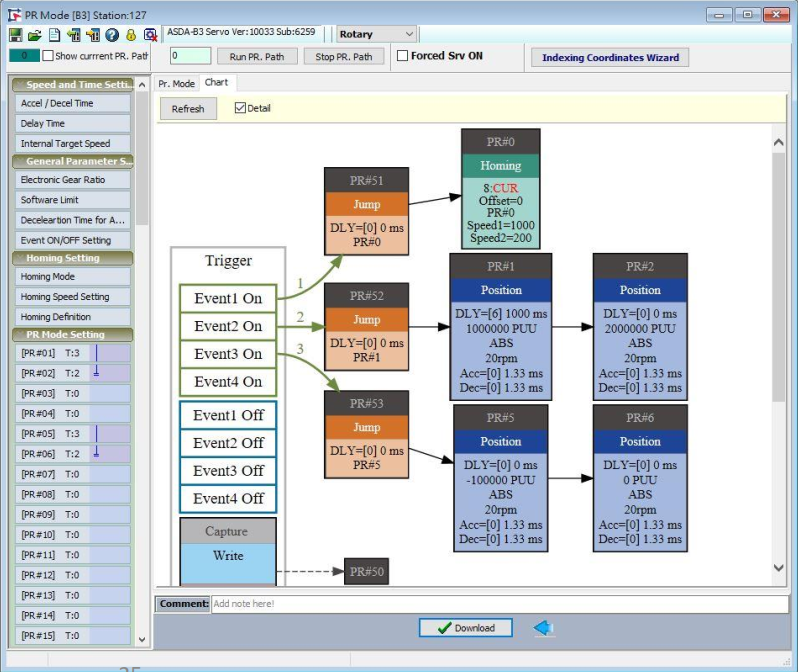Click the green Save disk icon

coord(15,35)
